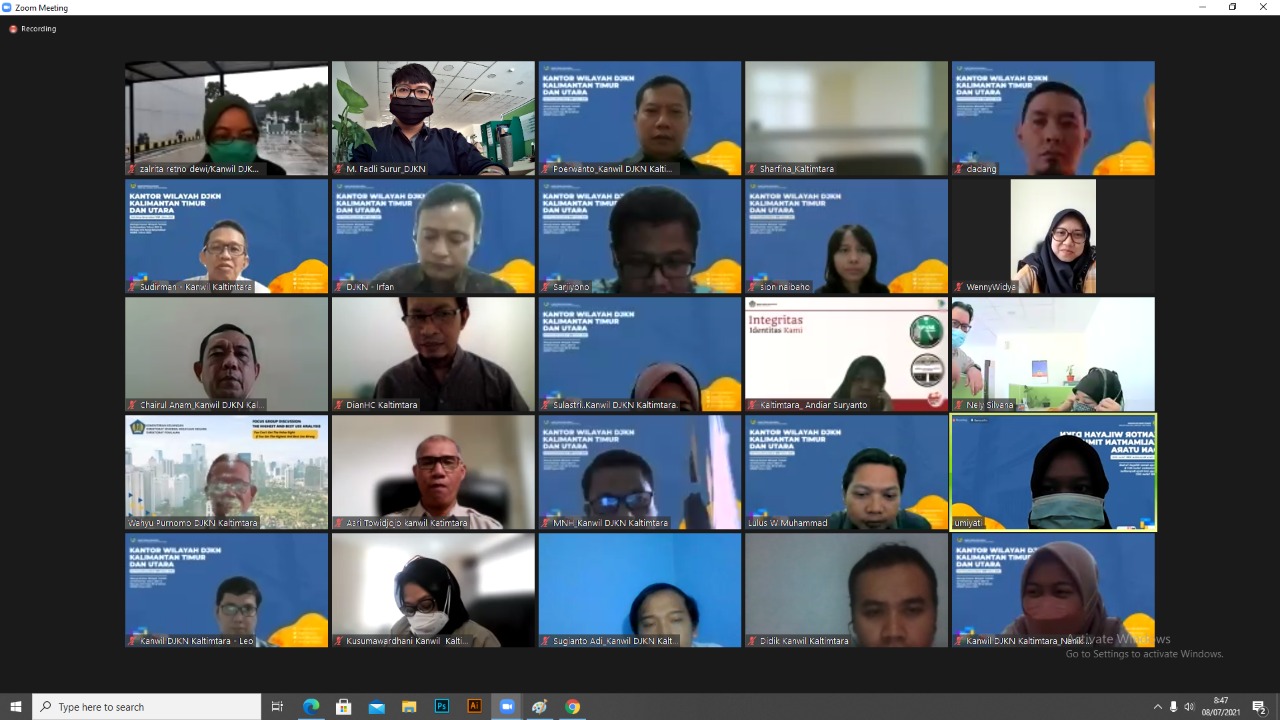The width and height of the screenshot is (1280, 720).
Task: Click the Task View icon
Action: (x=278, y=706)
